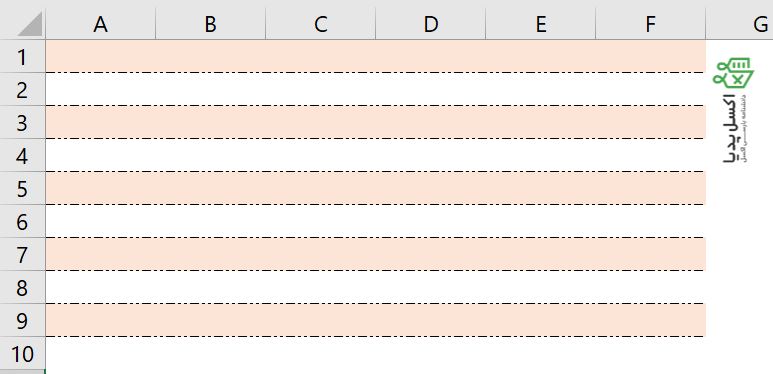Click shaded cell A1
The height and width of the screenshot is (374, 773).
coord(101,56)
